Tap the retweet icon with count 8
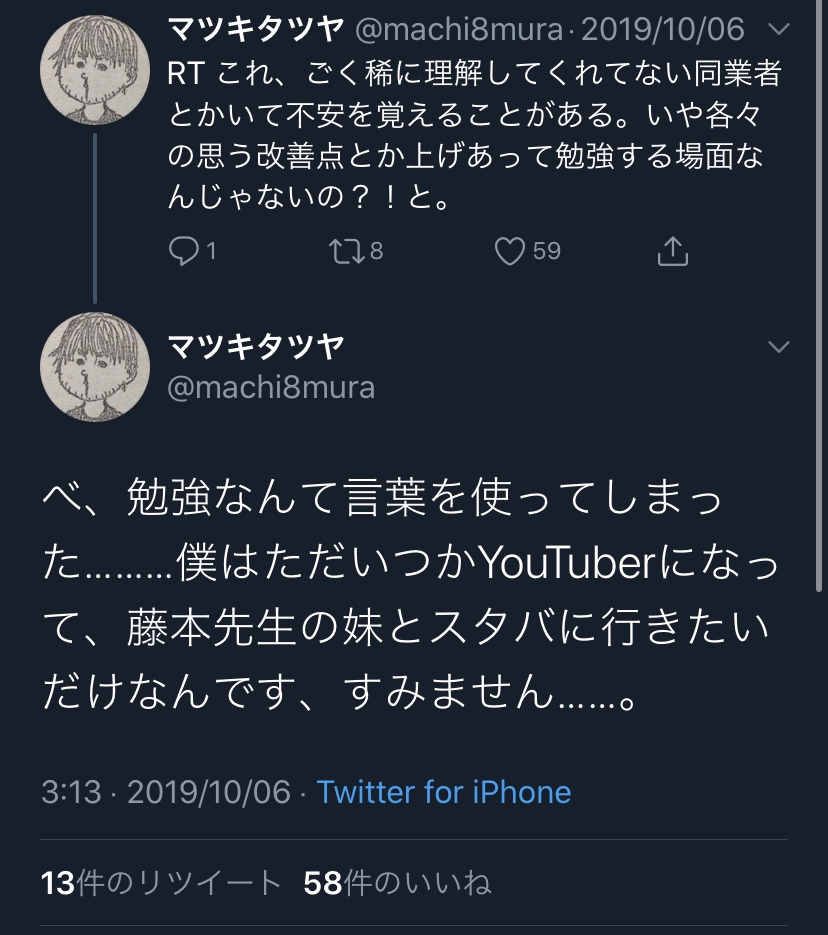Screen dimensions: 828x935 [348, 251]
